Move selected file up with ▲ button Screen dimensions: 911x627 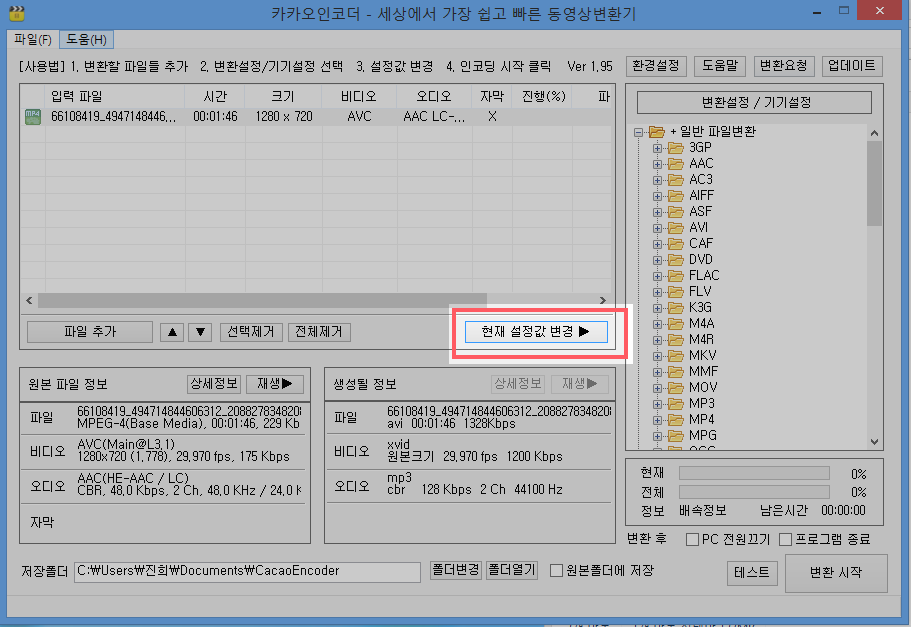point(173,332)
